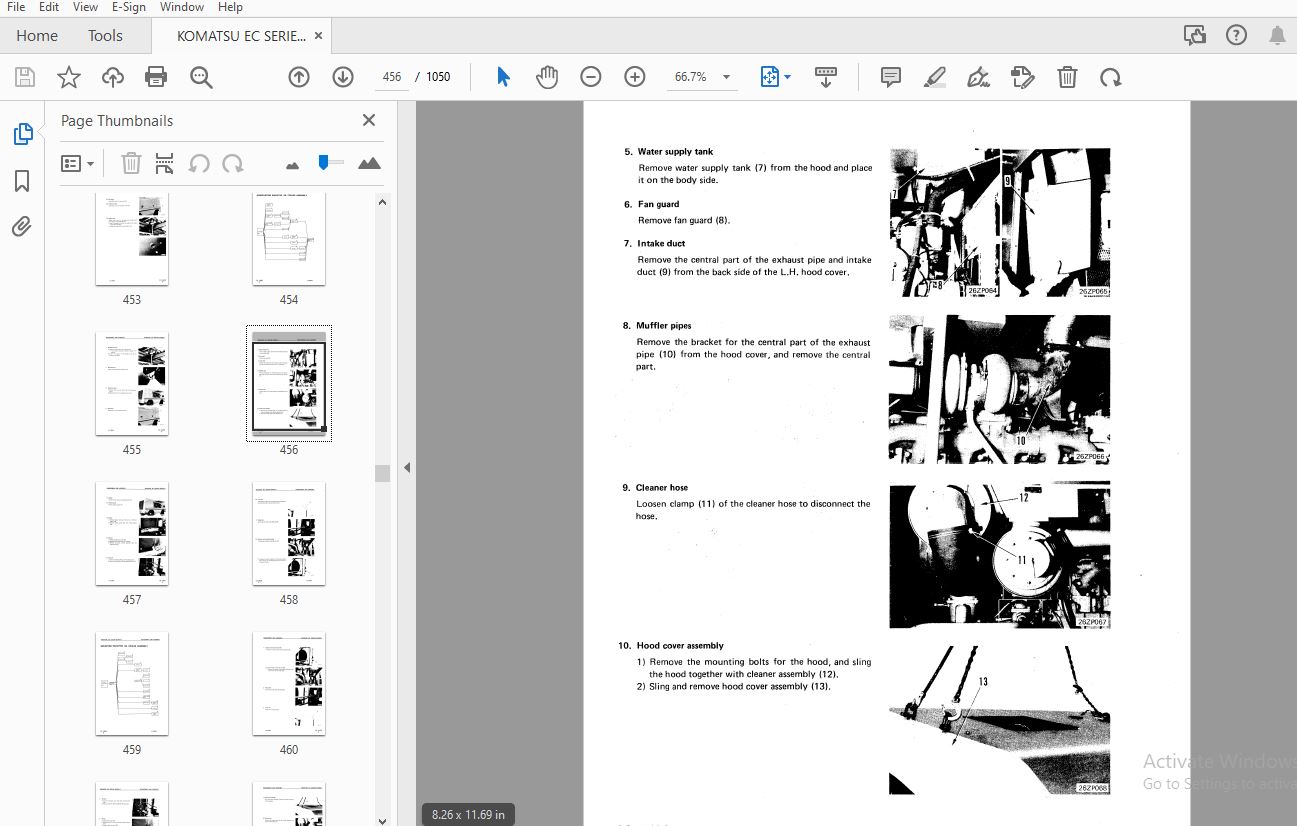The image size is (1297, 826).
Task: Rotate thumbnails counterclockwise
Action: (x=199, y=163)
